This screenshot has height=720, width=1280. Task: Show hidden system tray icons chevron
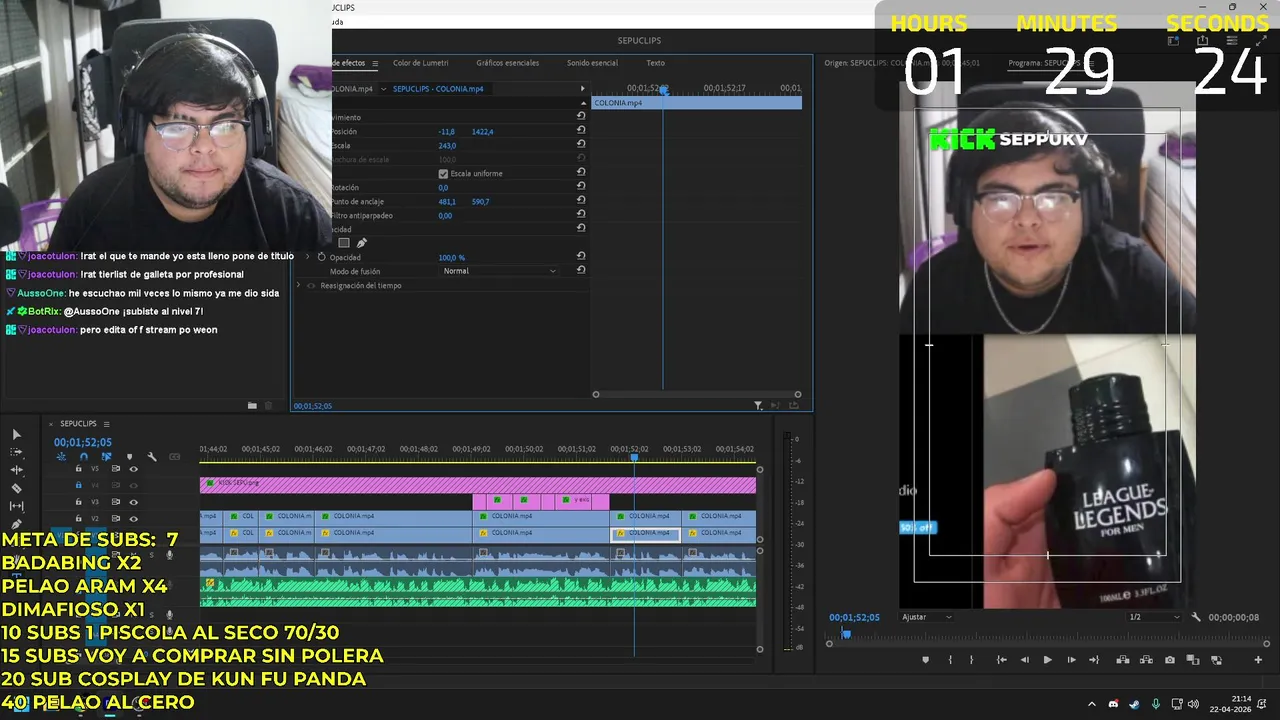coord(1092,704)
